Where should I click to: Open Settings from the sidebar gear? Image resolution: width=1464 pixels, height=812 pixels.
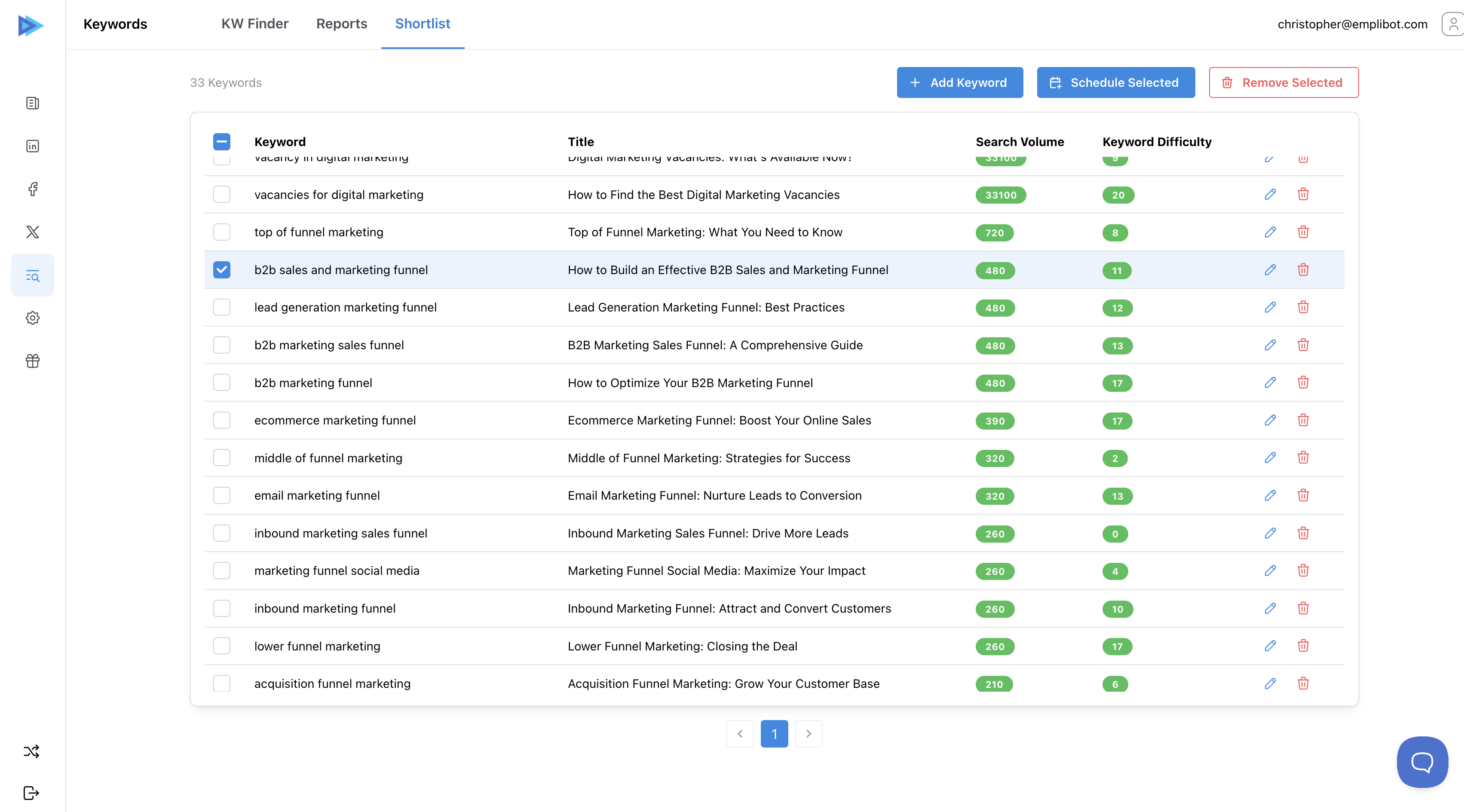[32, 317]
